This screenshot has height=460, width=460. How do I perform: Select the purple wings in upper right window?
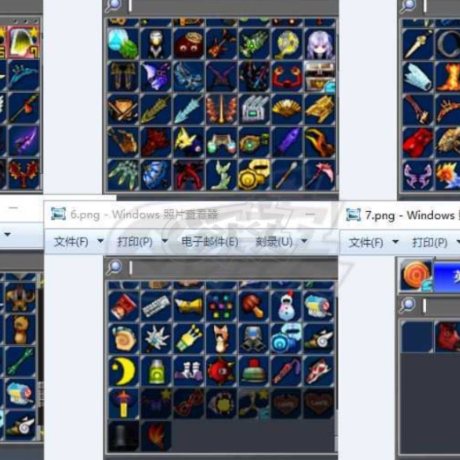(x=417, y=175)
